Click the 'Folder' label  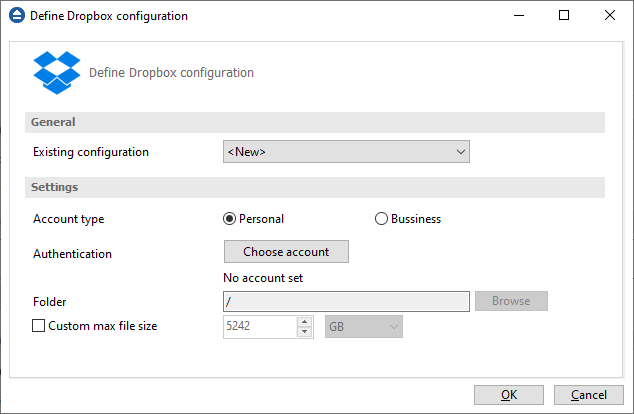[49, 302]
